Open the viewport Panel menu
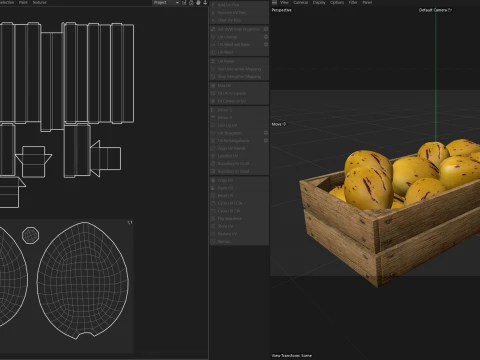Screen dimensions: 480x360 tap(367, 2)
